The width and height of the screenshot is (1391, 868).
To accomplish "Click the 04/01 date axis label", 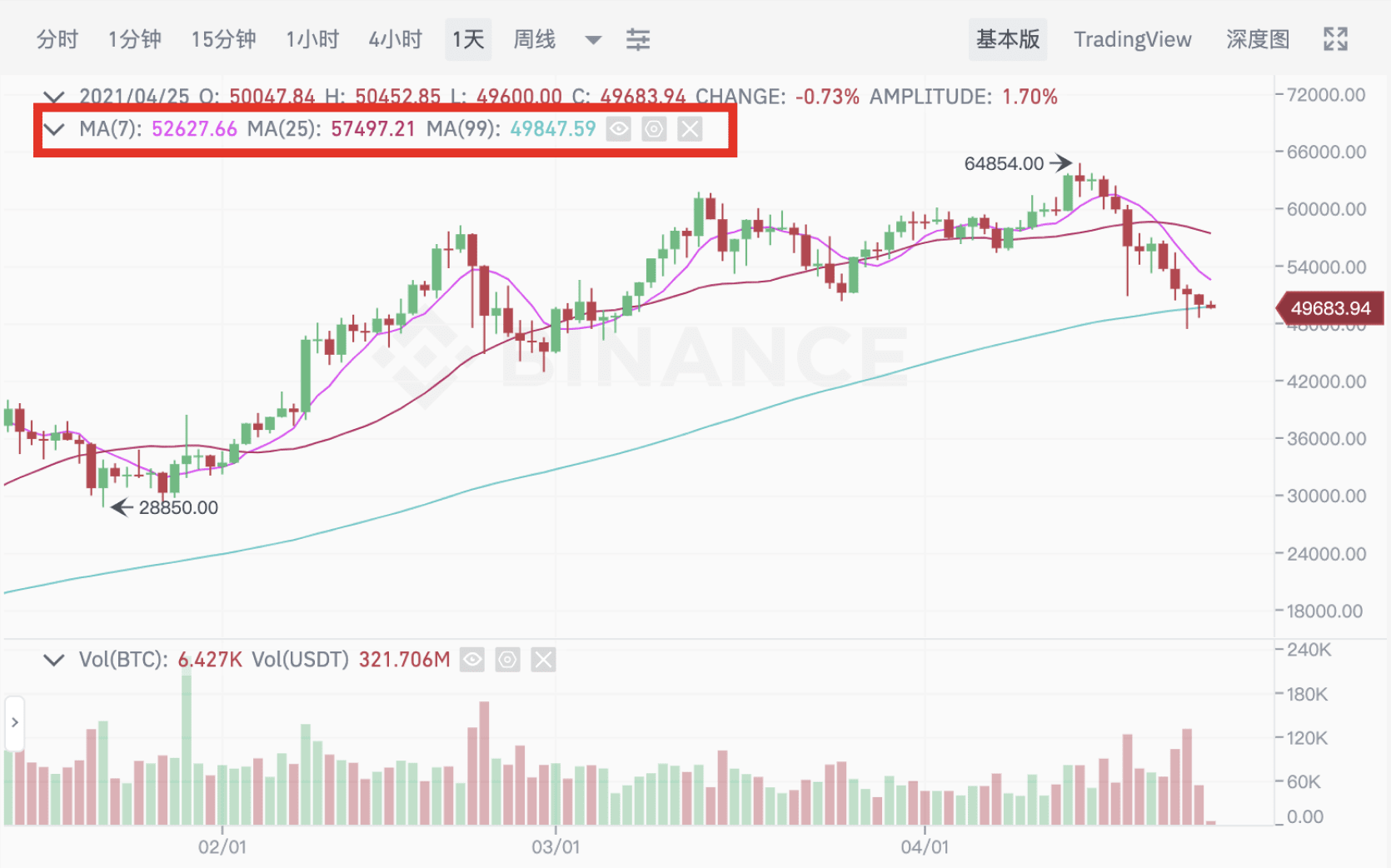I will click(x=925, y=847).
